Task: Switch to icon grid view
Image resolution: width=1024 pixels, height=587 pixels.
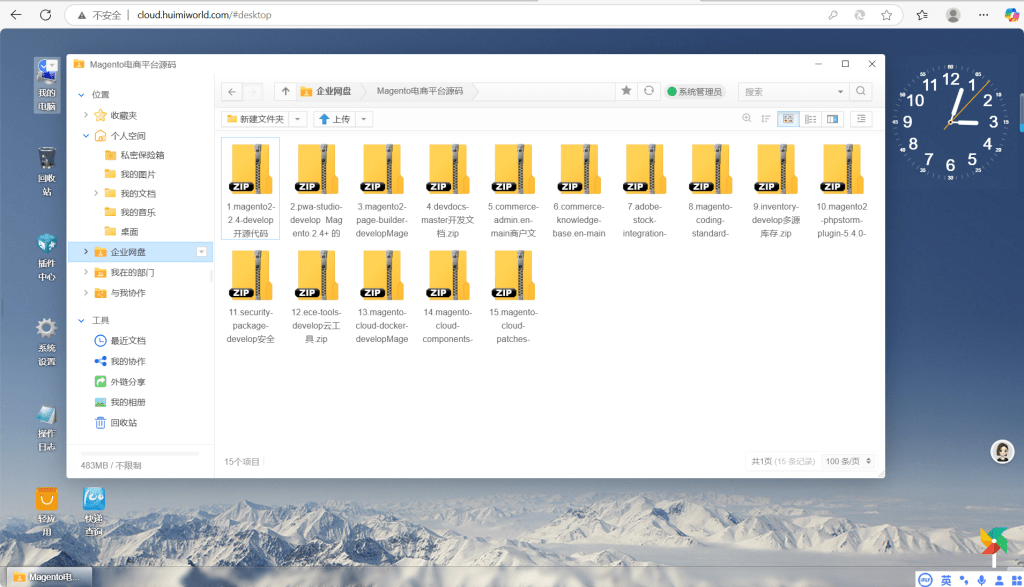Action: pyautogui.click(x=788, y=119)
